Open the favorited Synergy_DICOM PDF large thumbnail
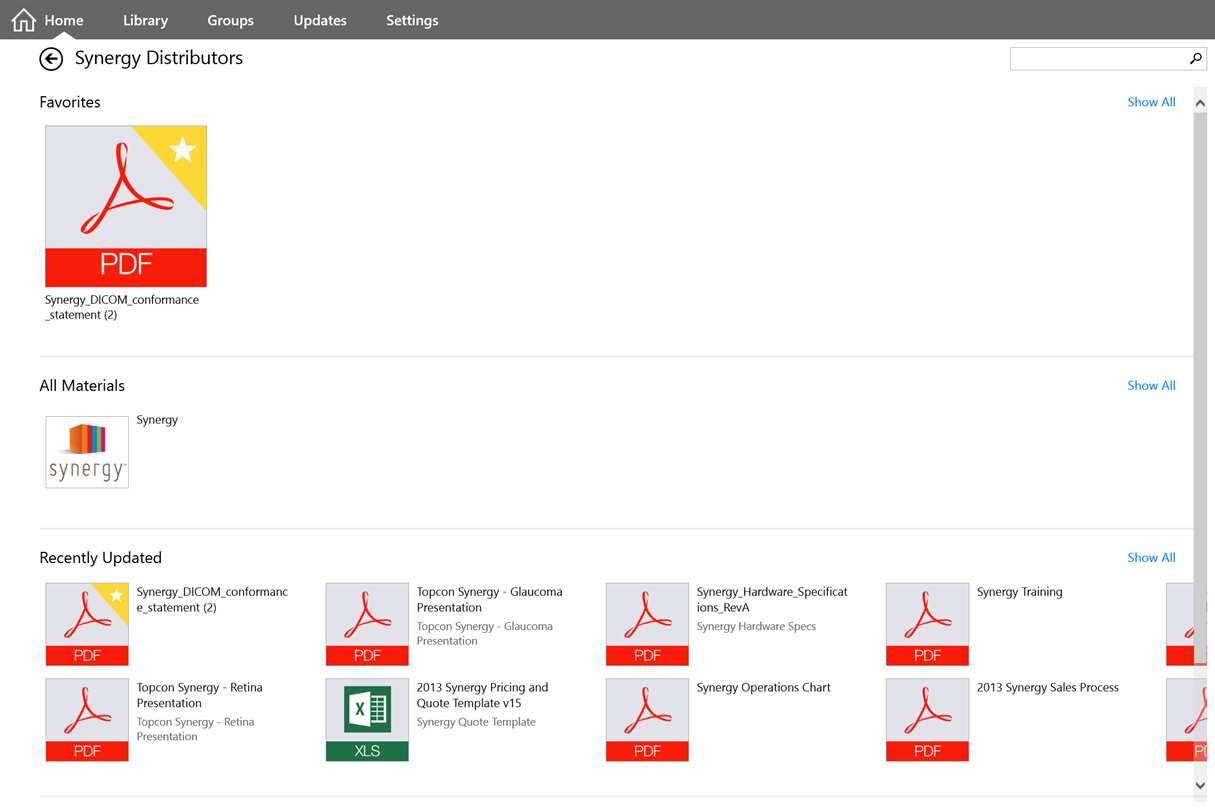Image resolution: width=1215 pixels, height=810 pixels. 126,206
